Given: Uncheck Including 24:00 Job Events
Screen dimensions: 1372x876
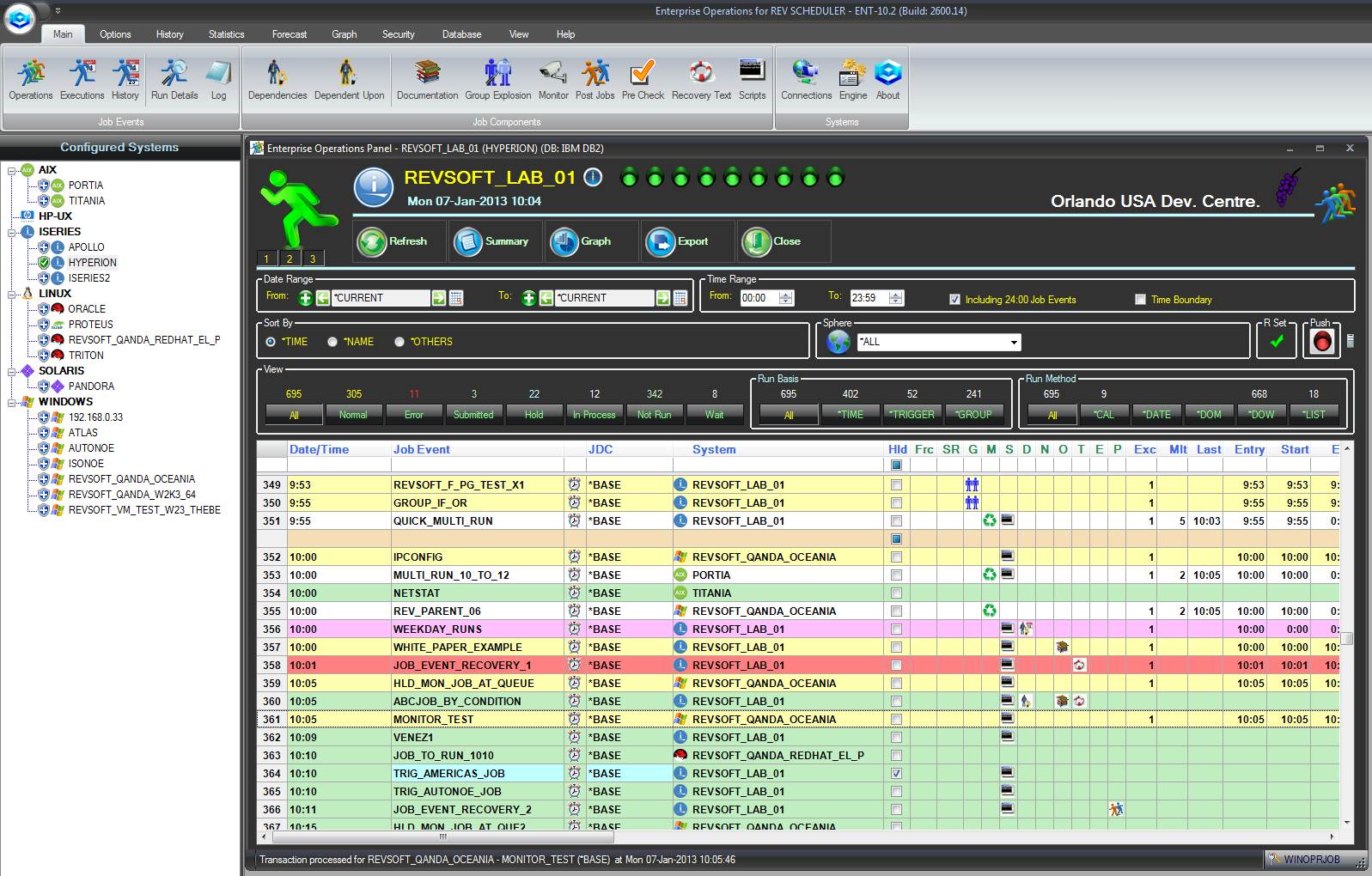Looking at the screenshot, I should point(954,300).
